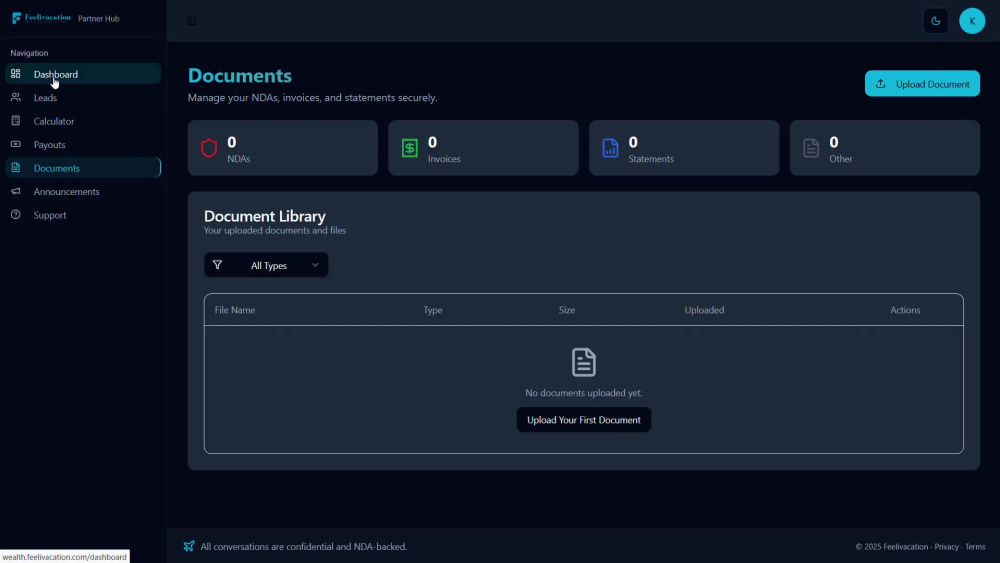The width and height of the screenshot is (1000, 563).
Task: Click the Upload Document button
Action: (922, 84)
